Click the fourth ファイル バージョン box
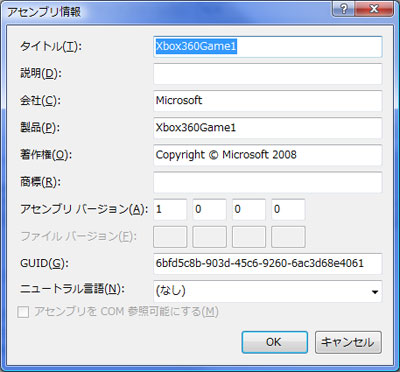The height and width of the screenshot is (372, 400). pyautogui.click(x=288, y=237)
